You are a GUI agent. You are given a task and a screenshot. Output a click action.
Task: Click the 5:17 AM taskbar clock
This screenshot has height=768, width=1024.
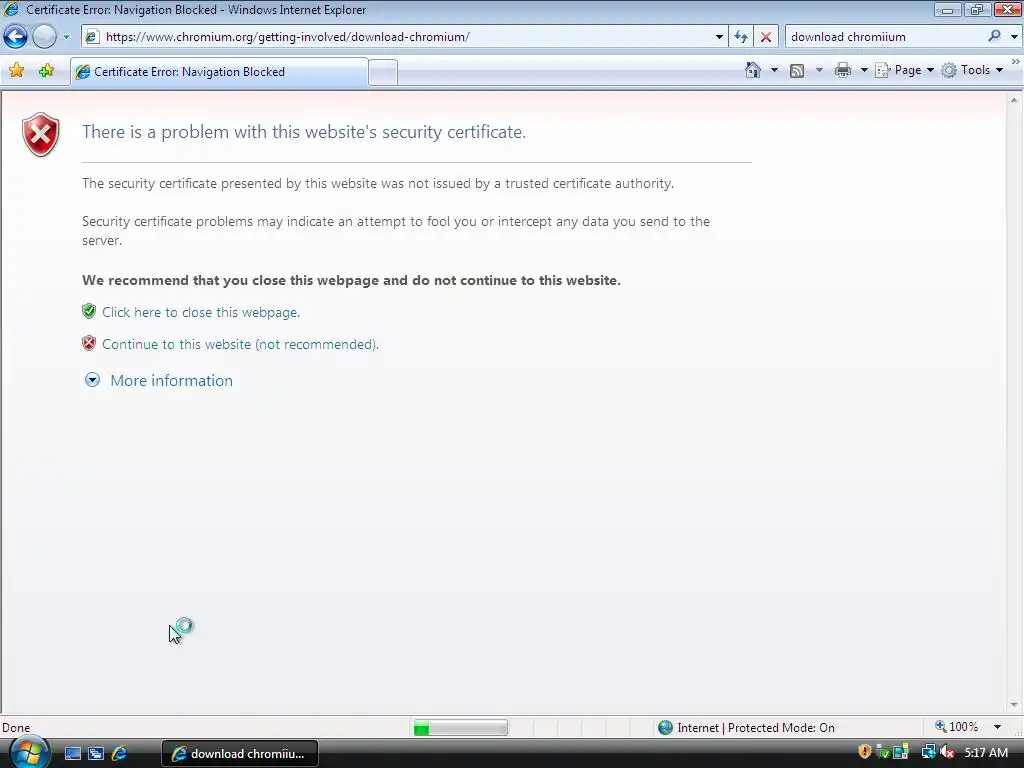[x=986, y=753]
